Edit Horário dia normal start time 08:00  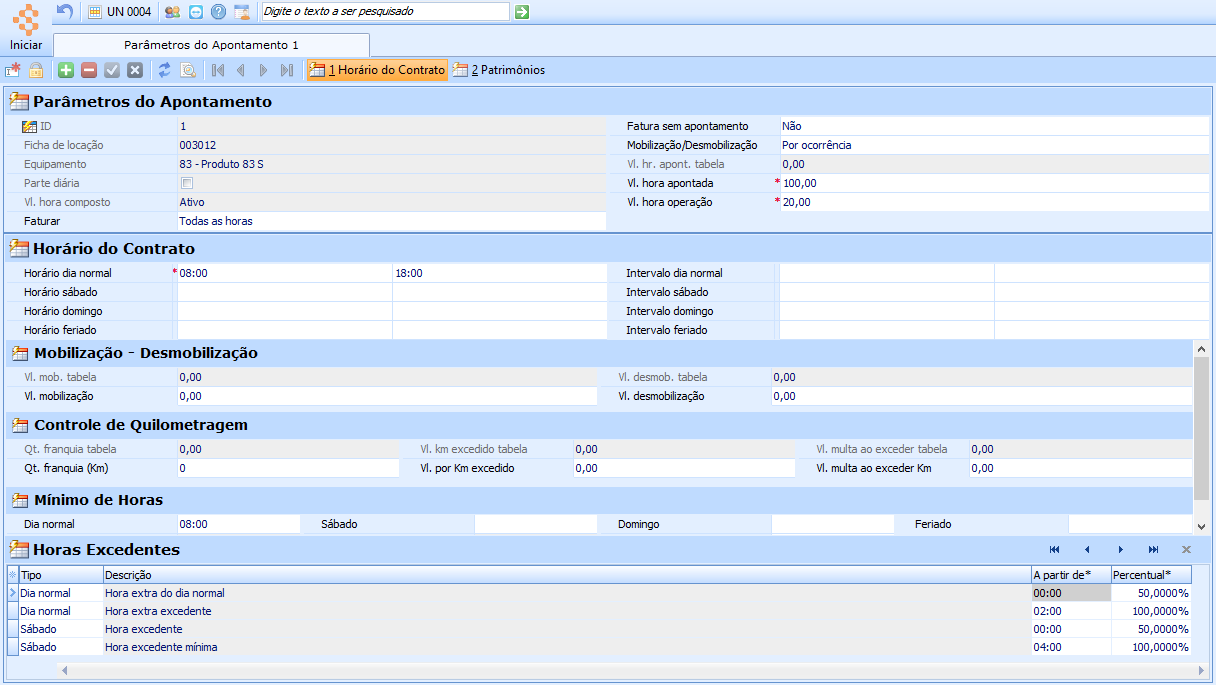(284, 273)
